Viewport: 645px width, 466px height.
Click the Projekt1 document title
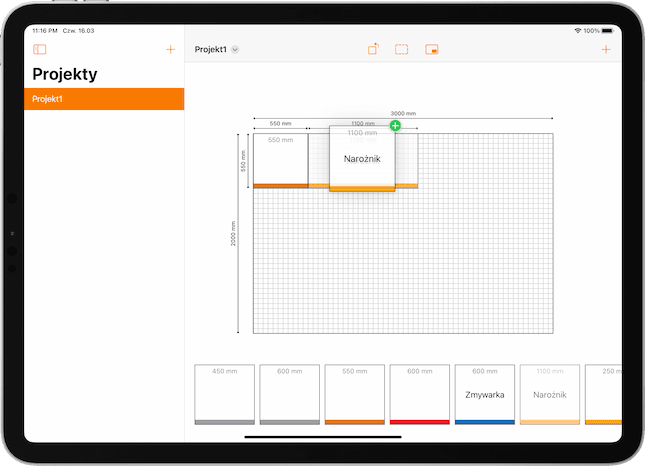(211, 49)
